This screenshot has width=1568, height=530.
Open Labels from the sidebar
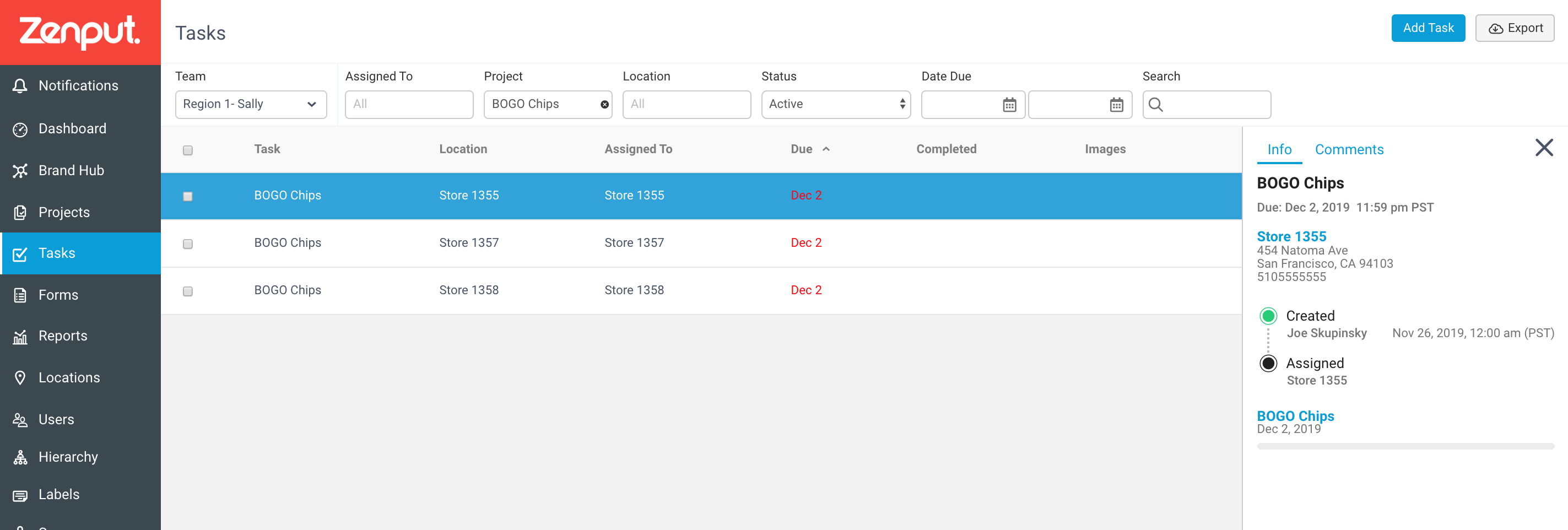[80, 495]
